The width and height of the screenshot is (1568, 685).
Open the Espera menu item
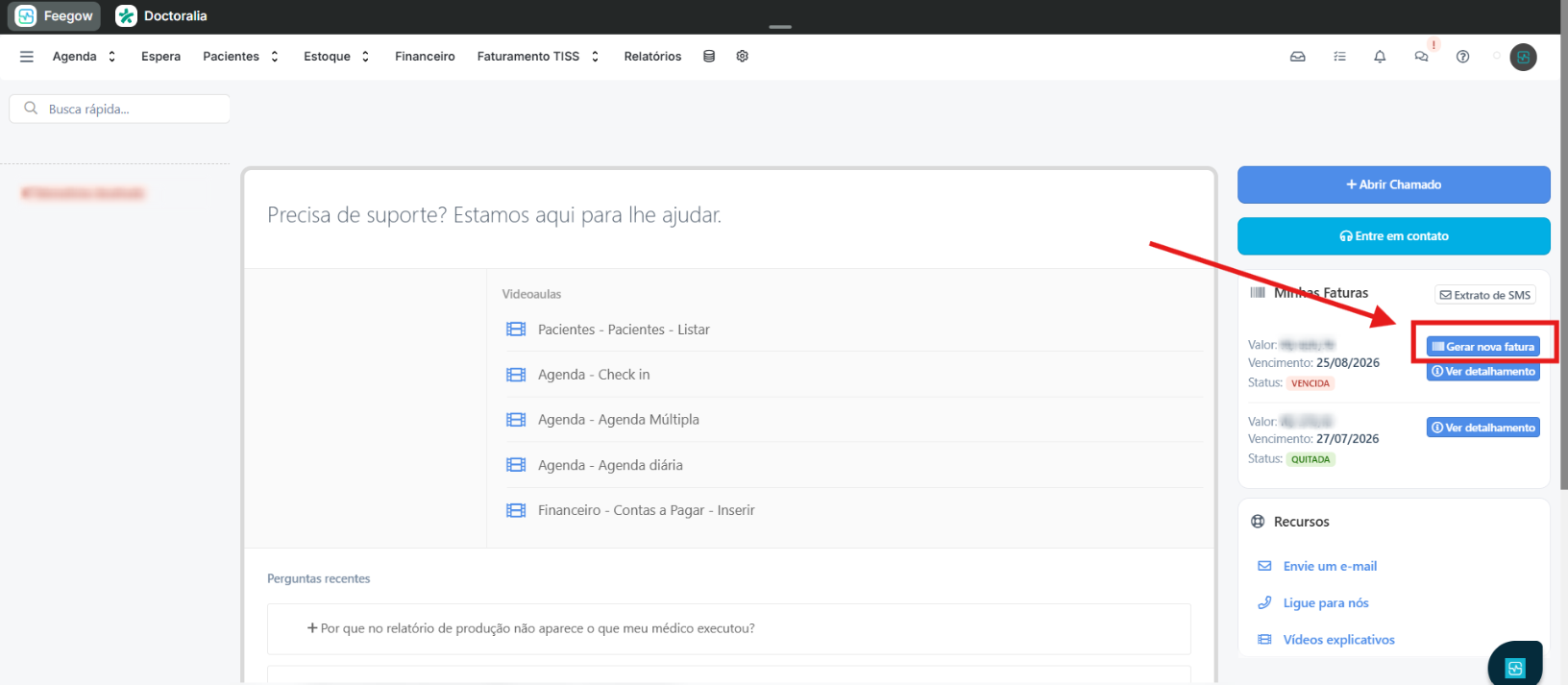(160, 57)
